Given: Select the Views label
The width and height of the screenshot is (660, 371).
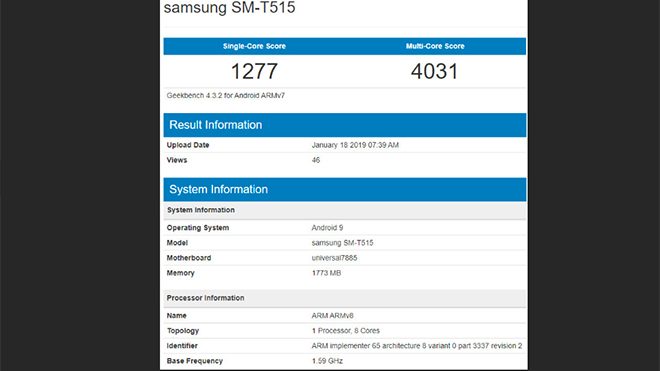Looking at the screenshot, I should coord(177,160).
